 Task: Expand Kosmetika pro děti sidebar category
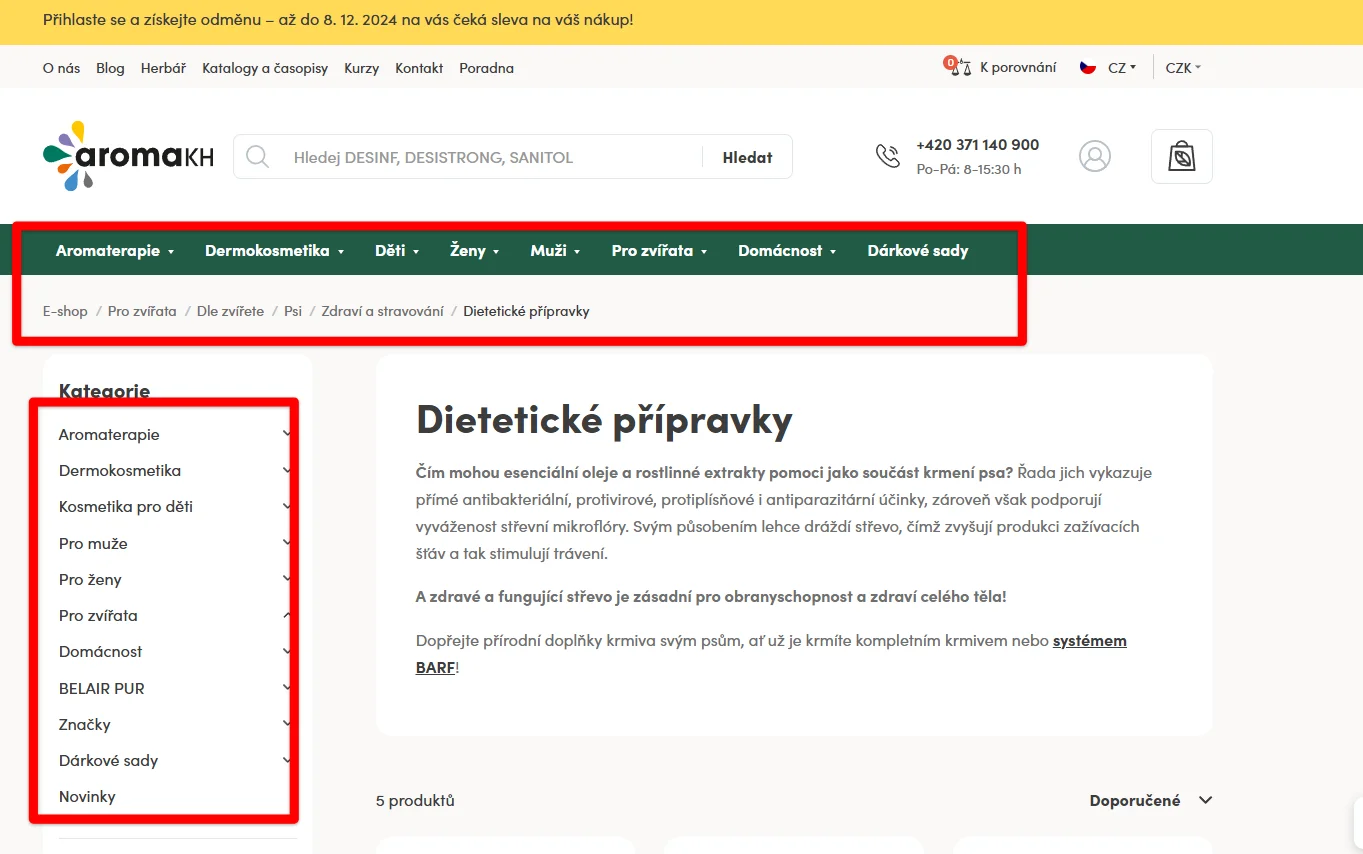click(x=287, y=506)
